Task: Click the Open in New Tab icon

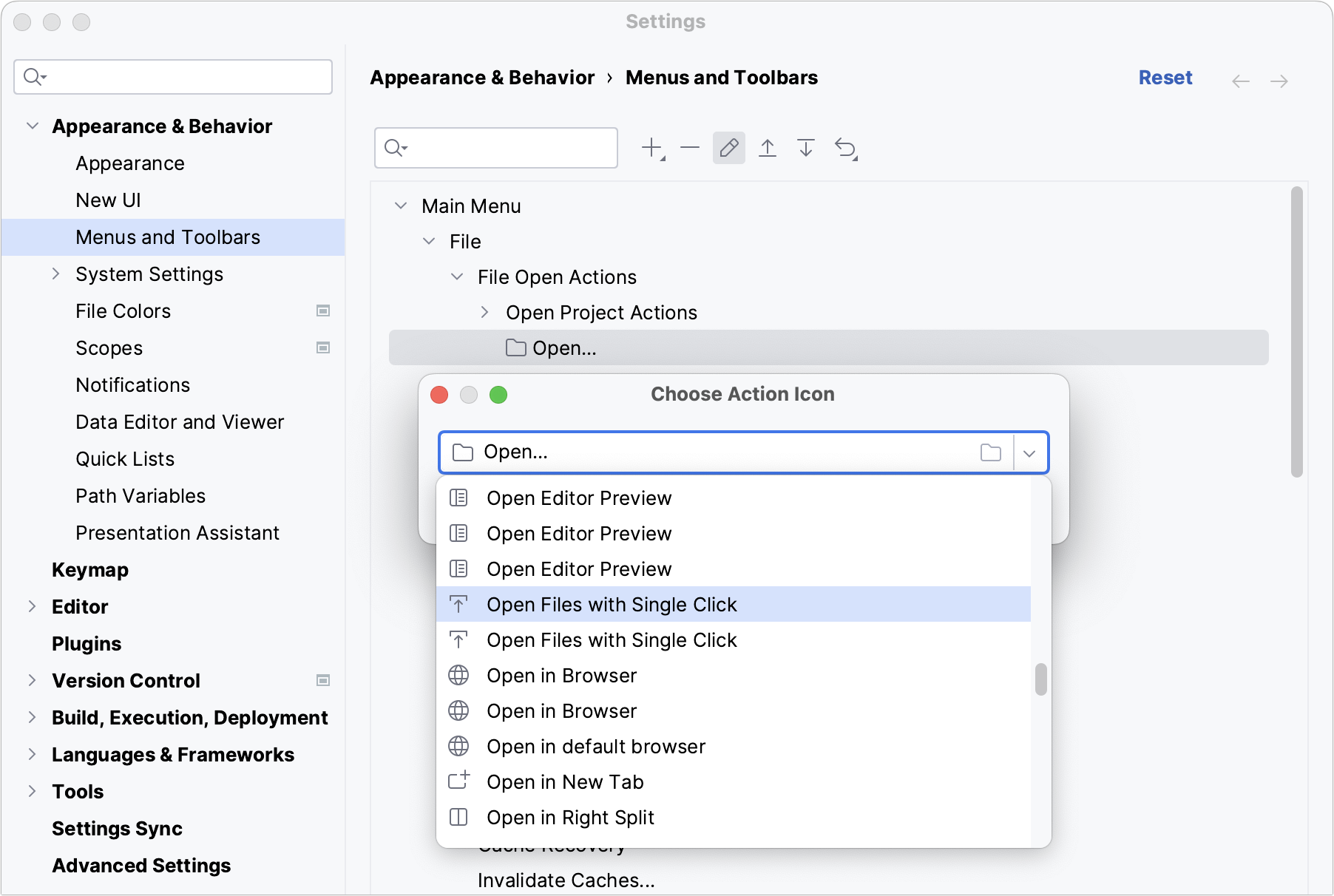Action: [x=458, y=781]
